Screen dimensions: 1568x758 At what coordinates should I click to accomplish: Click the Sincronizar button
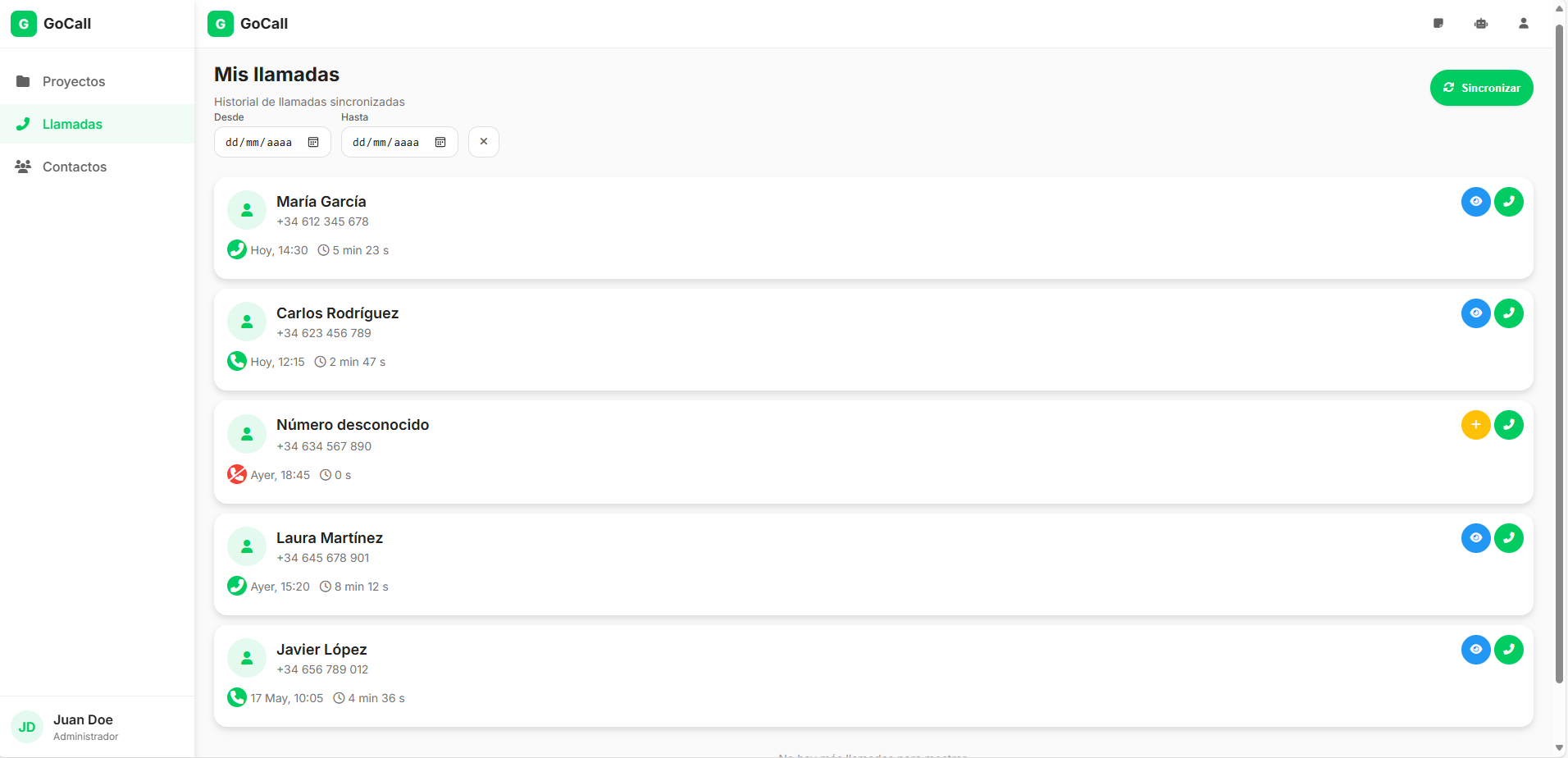[1481, 88]
